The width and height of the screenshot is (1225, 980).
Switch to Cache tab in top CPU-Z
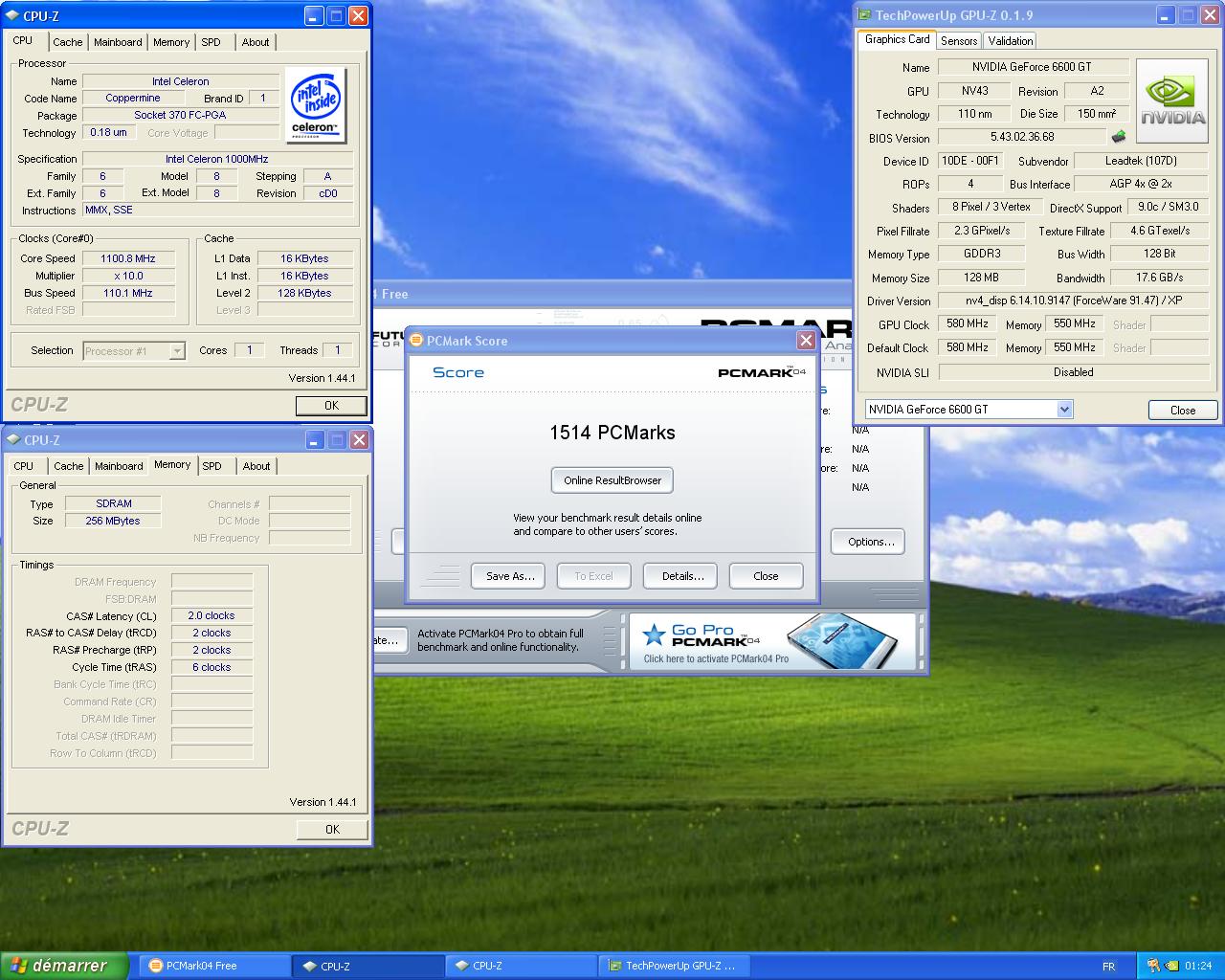click(x=67, y=42)
